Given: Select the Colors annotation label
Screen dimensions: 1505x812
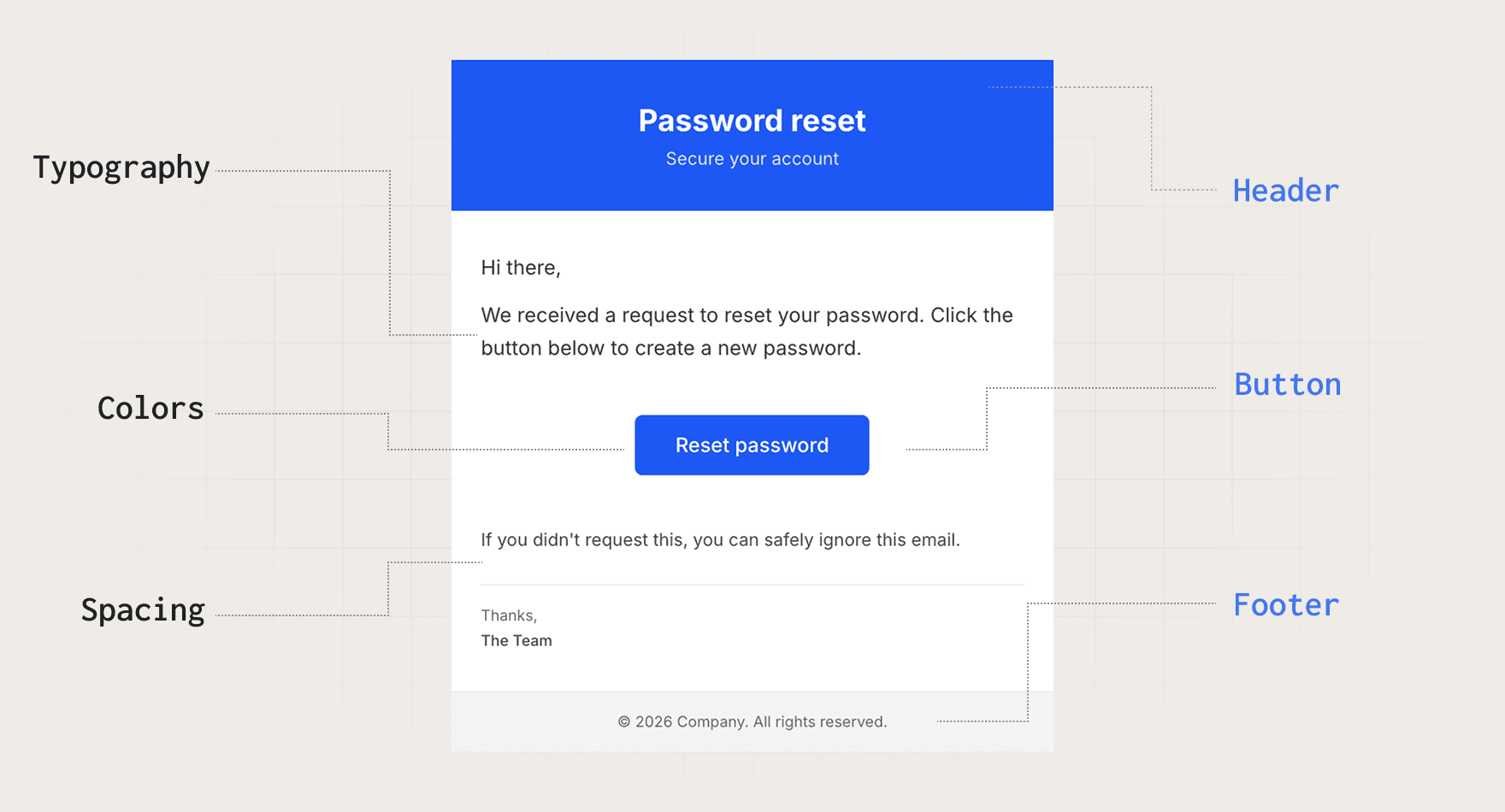Looking at the screenshot, I should tap(150, 409).
